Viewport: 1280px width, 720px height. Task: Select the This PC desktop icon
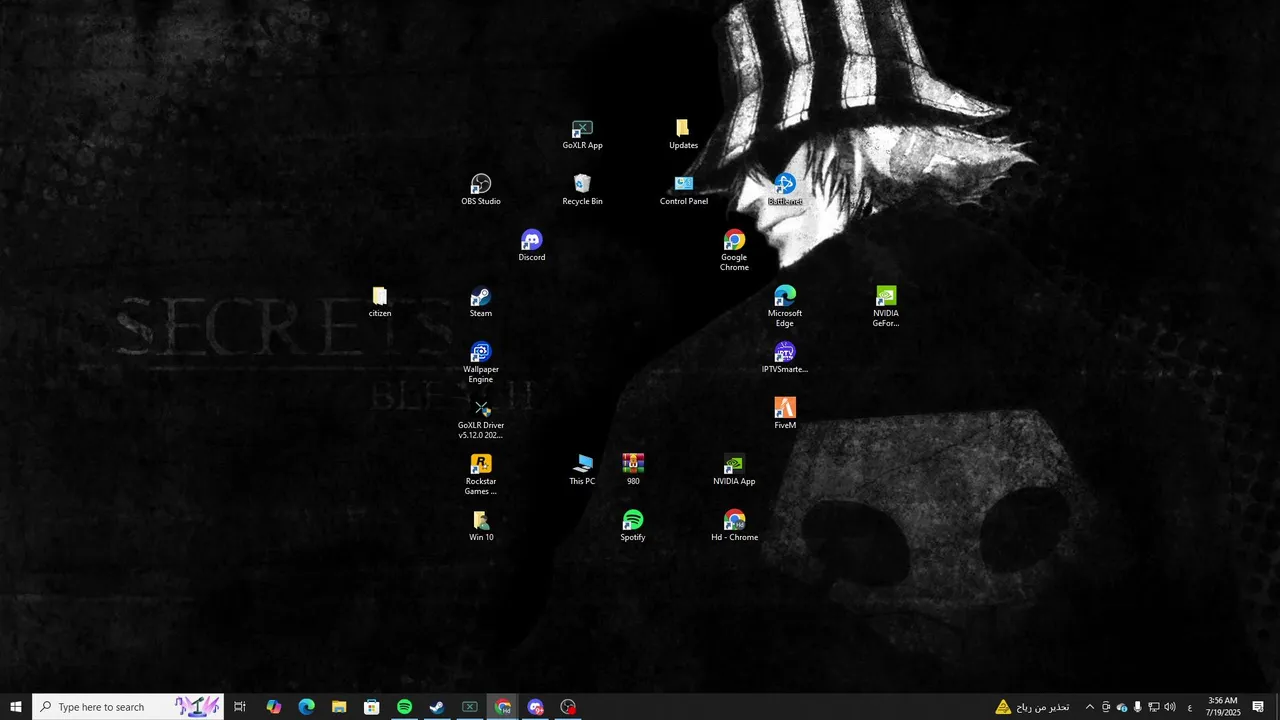[x=582, y=471]
